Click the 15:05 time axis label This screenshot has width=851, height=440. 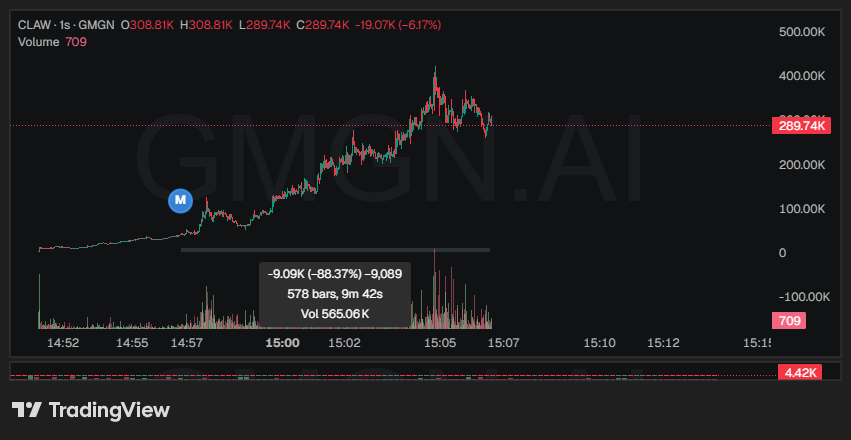440,343
